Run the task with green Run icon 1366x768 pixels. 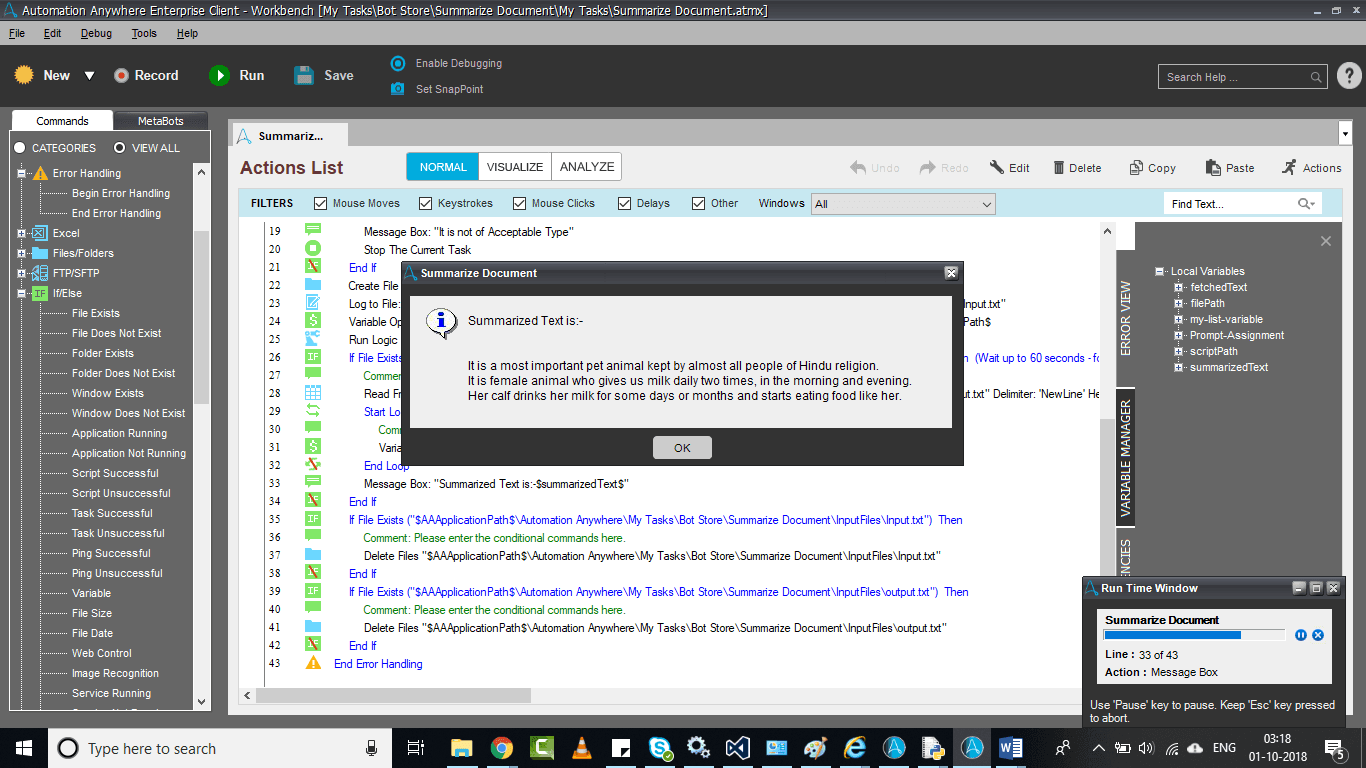219,75
